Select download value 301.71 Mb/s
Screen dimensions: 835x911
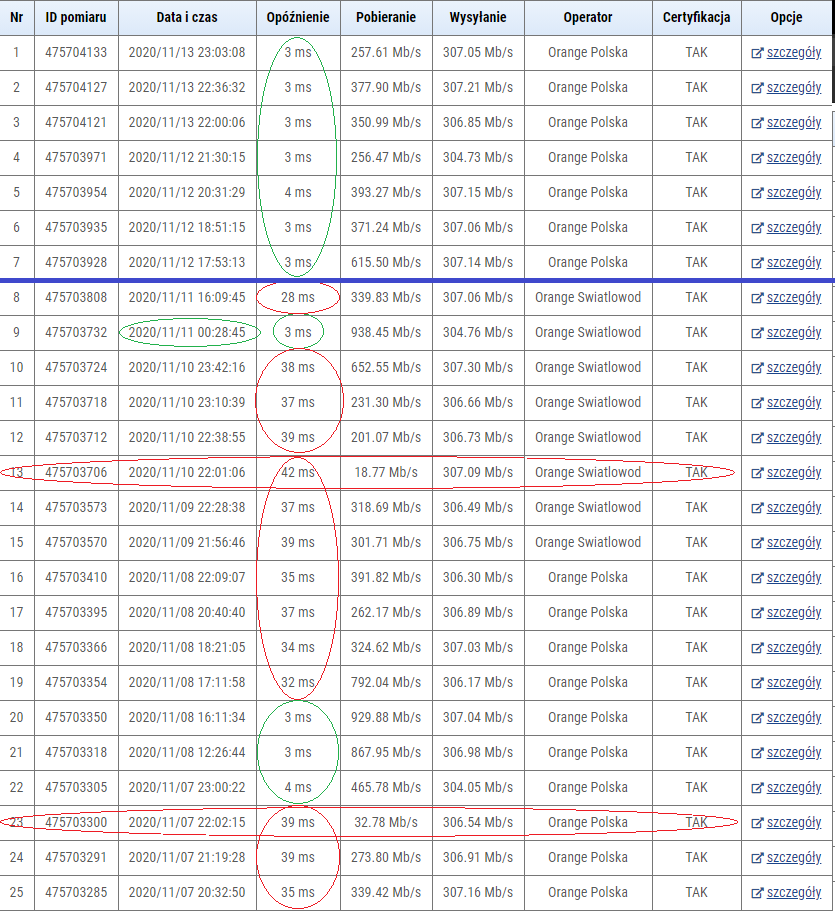pyautogui.click(x=386, y=543)
